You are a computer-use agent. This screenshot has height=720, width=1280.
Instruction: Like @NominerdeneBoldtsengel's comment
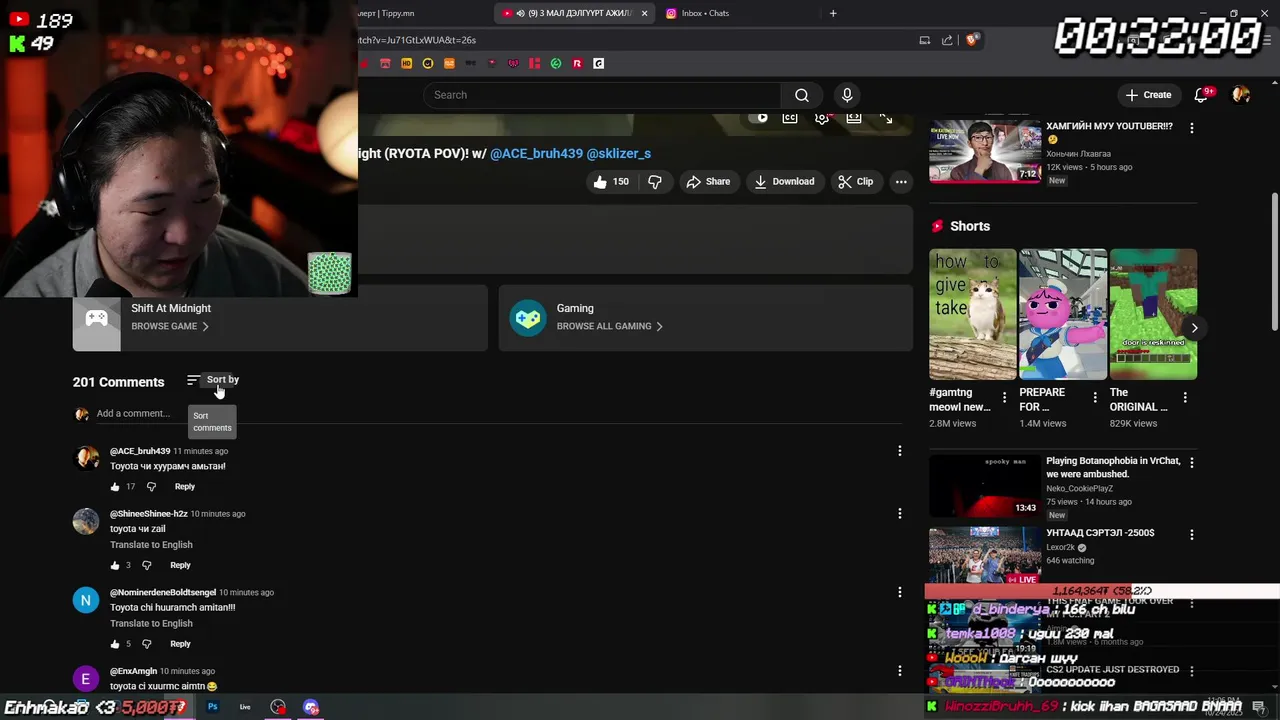[115, 645]
